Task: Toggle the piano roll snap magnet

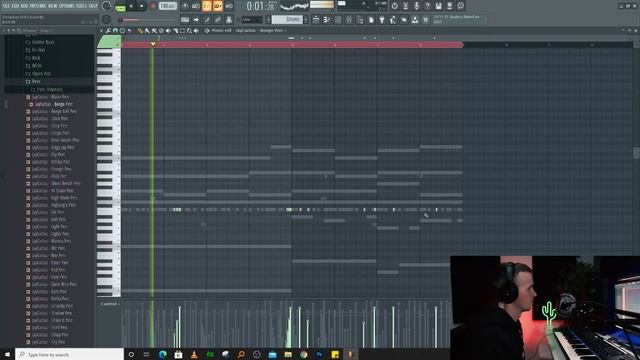Action: tap(115, 31)
